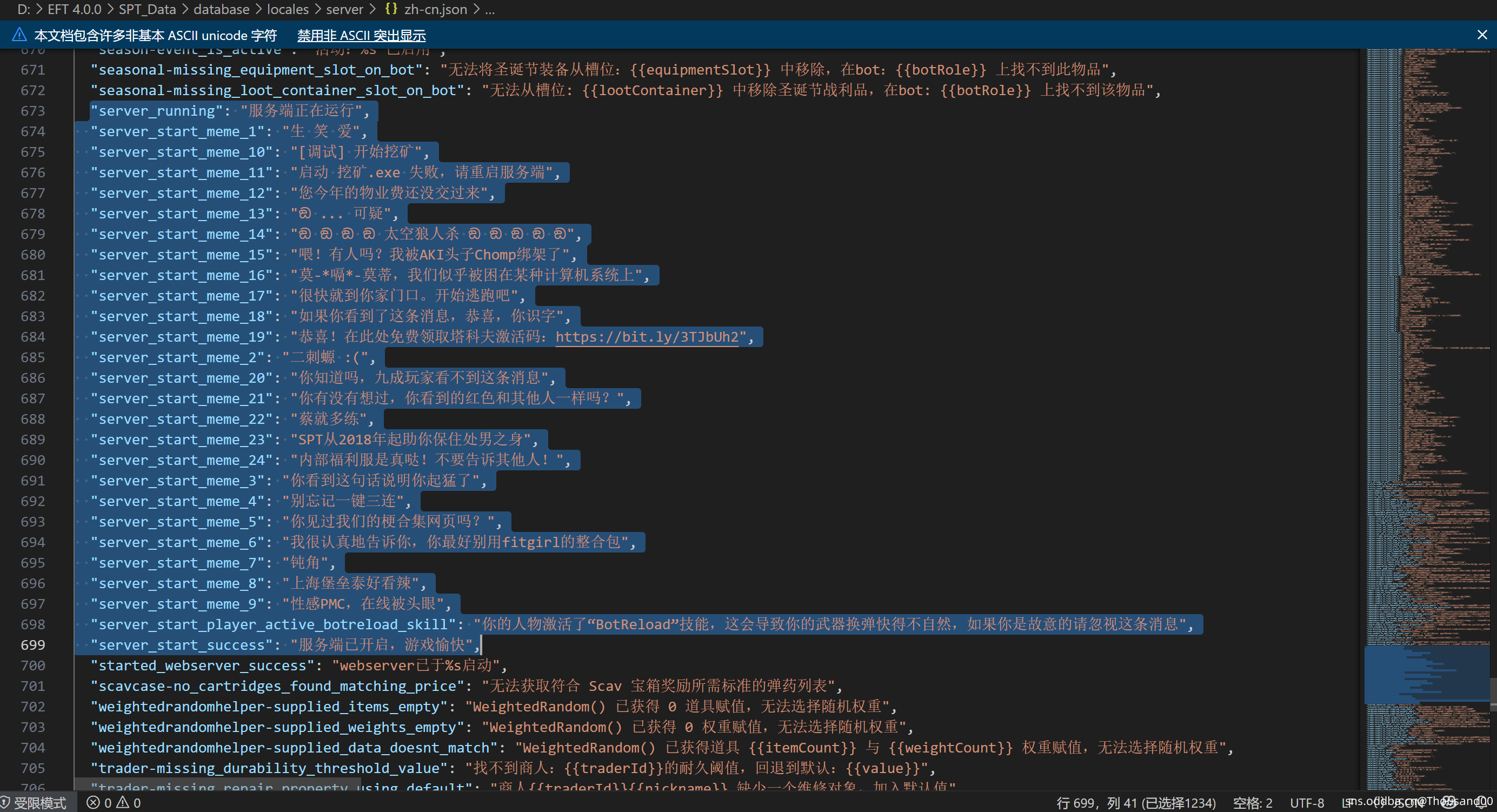Screen dimensions: 1497x812
Task: Click the warning count triangle in status bar
Action: [x=123, y=803]
